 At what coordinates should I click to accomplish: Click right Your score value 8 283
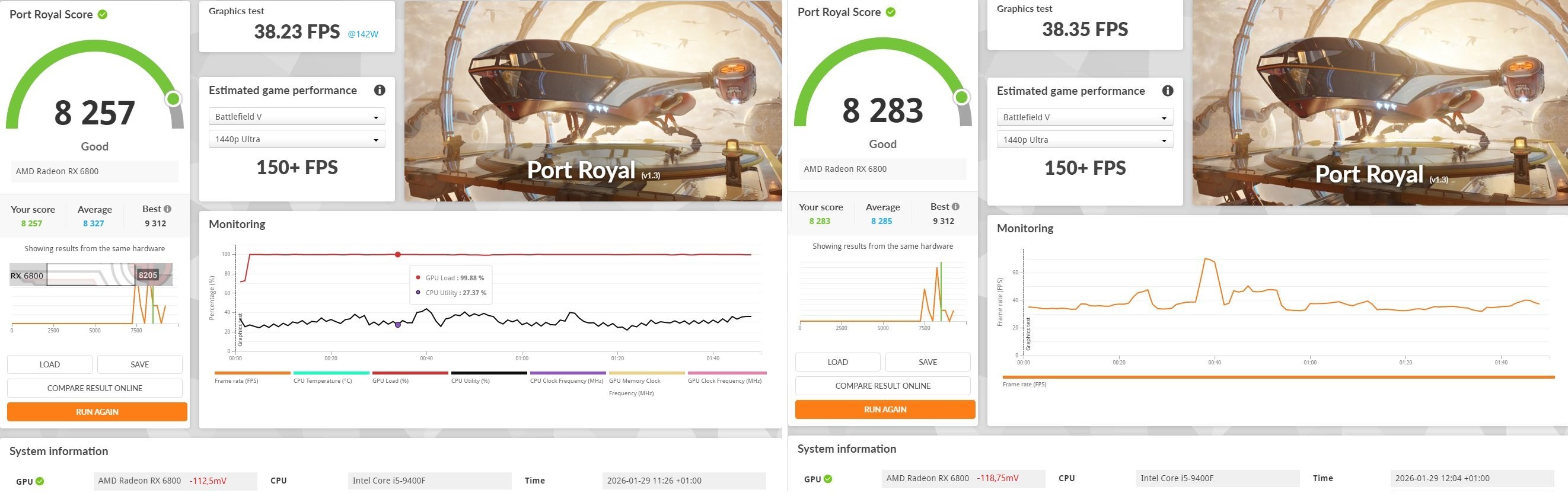[x=820, y=220]
